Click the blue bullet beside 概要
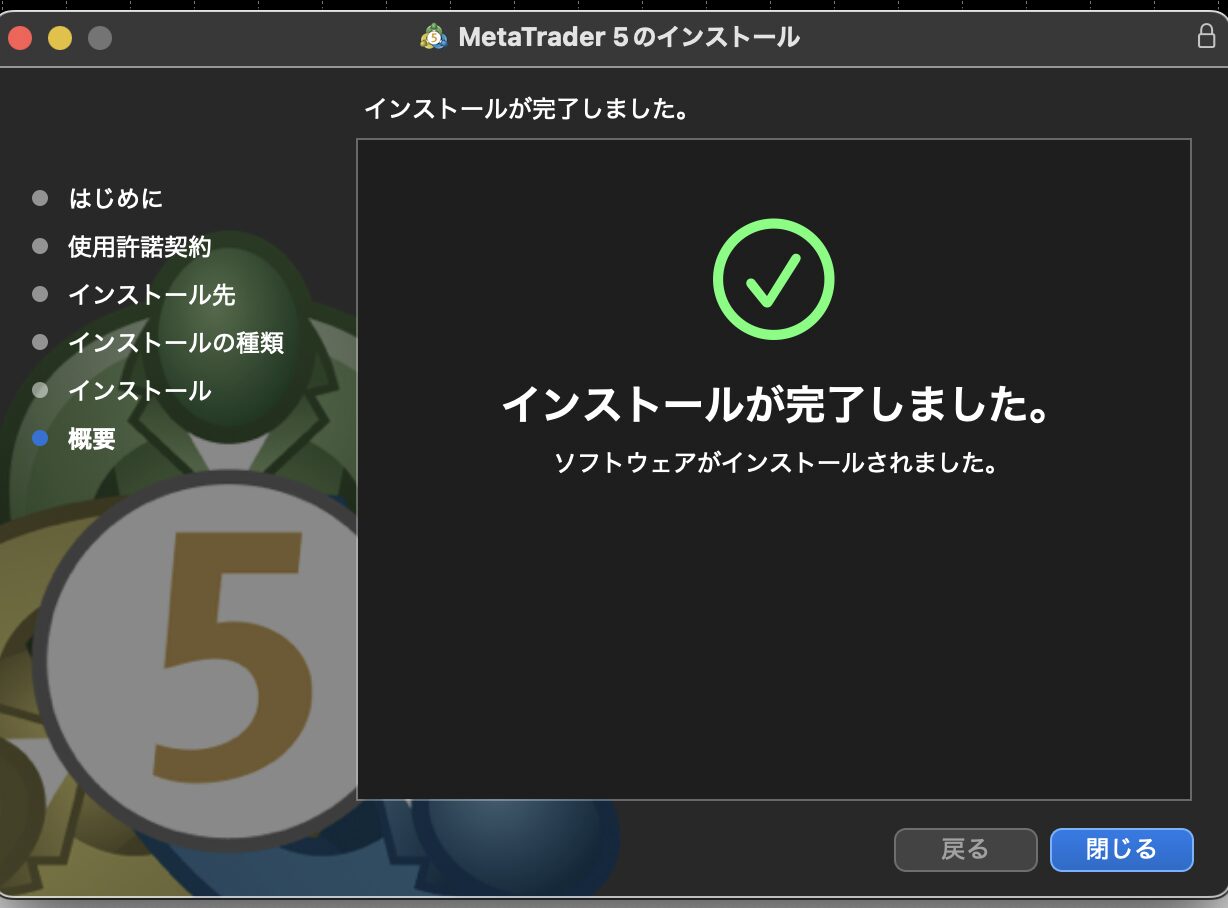Image resolution: width=1228 pixels, height=908 pixels. point(40,438)
